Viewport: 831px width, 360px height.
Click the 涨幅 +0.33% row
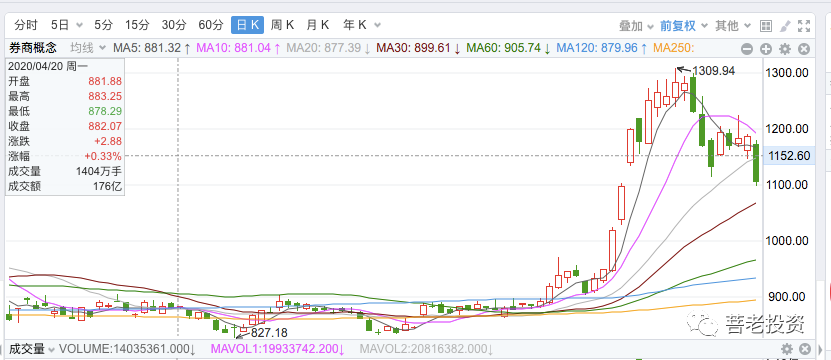click(65, 156)
